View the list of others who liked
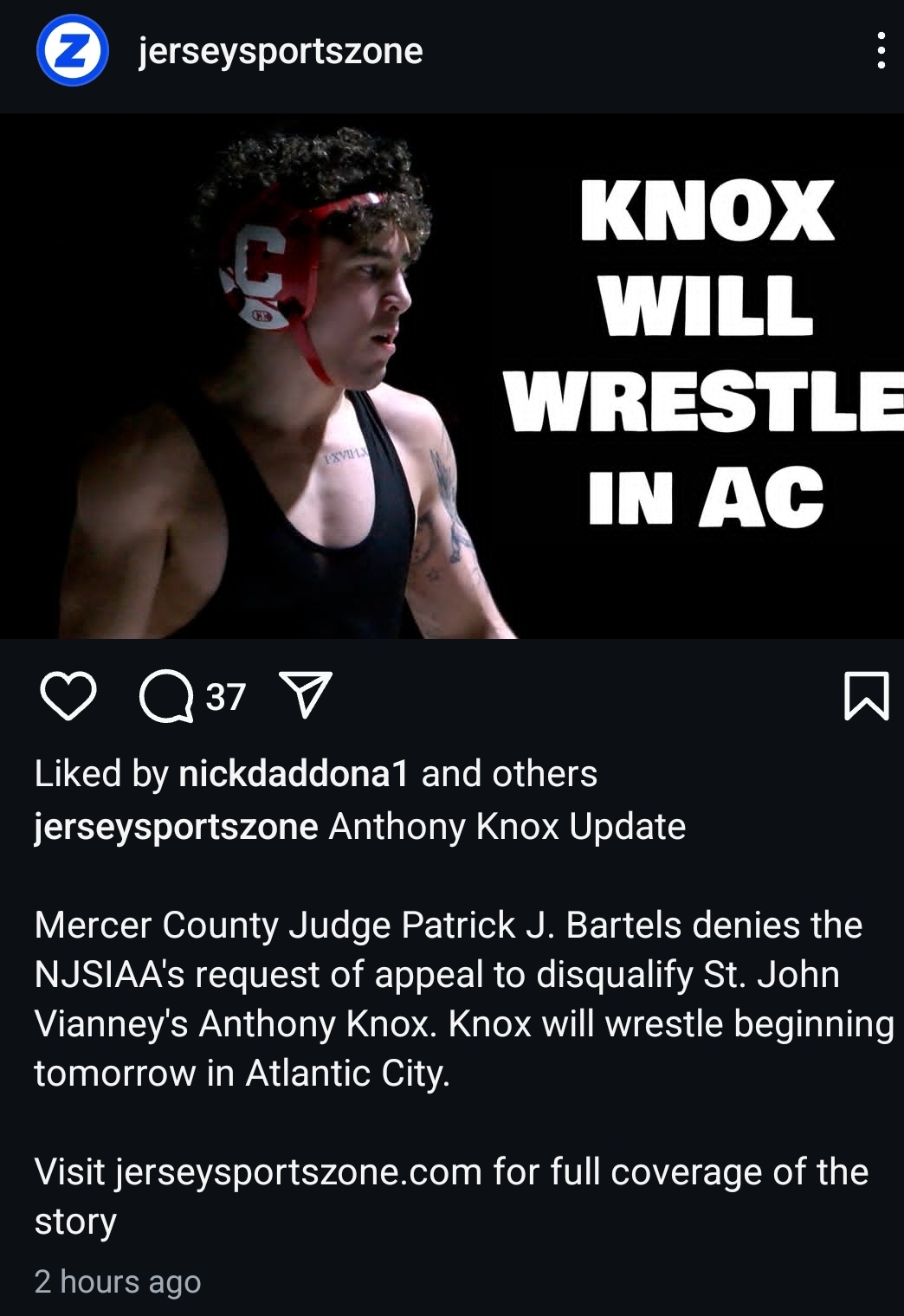The height and width of the screenshot is (1316, 904). click(x=545, y=774)
